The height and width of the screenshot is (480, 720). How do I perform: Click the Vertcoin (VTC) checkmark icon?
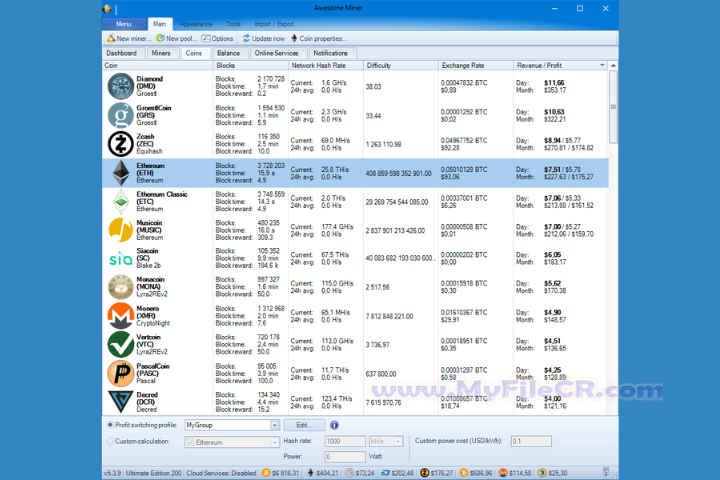(120, 344)
